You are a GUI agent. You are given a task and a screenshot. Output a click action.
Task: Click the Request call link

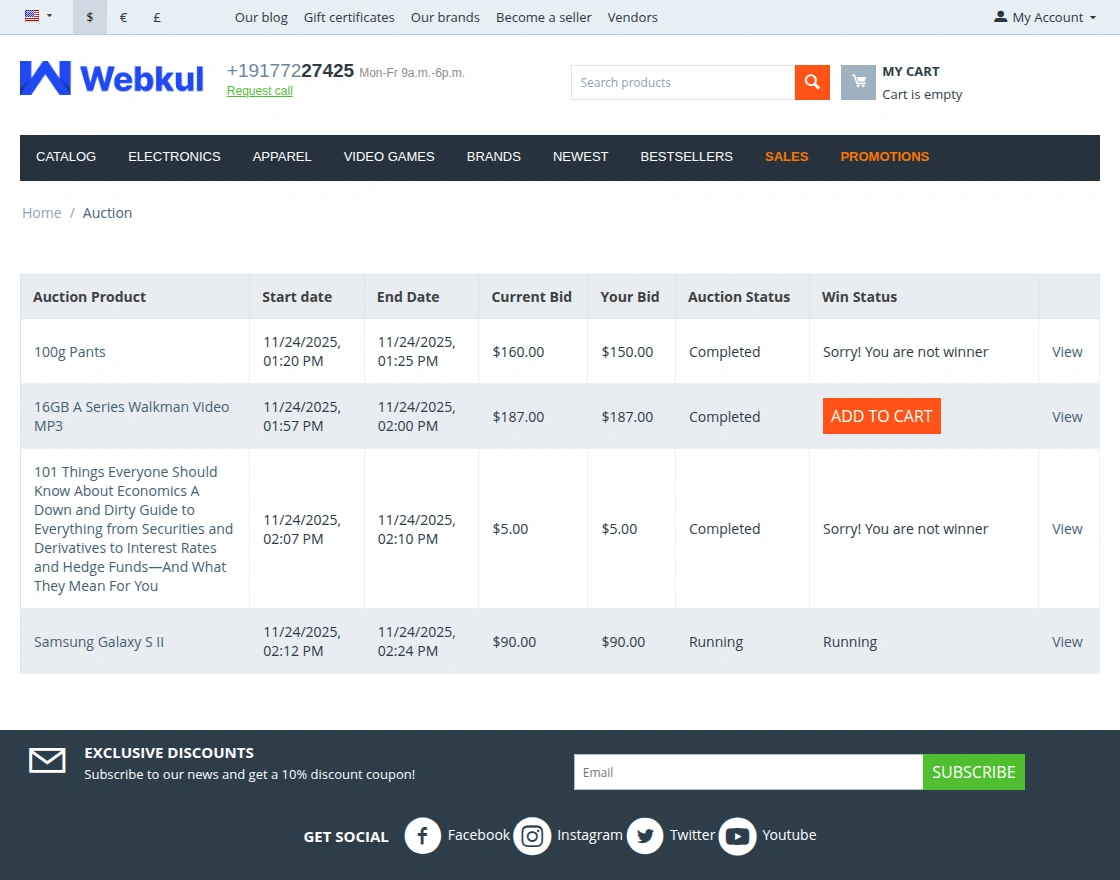(259, 90)
